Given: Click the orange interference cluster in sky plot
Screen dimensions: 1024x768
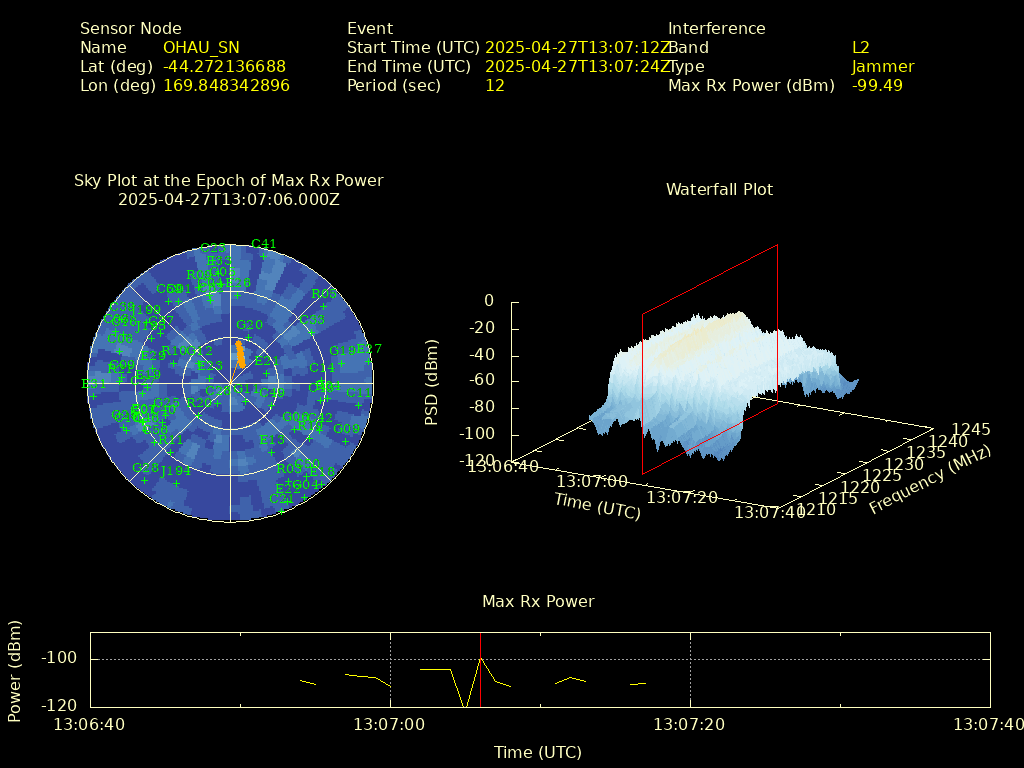Looking at the screenshot, I should click(x=240, y=354).
